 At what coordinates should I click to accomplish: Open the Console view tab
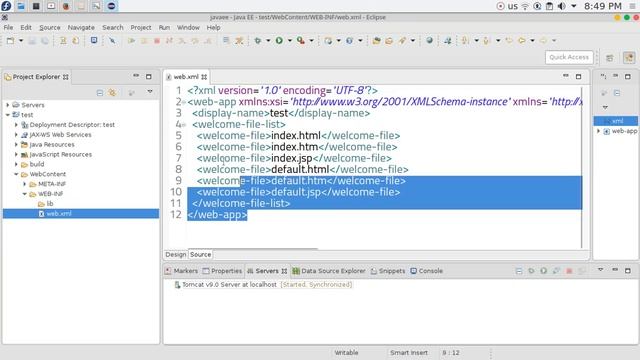tap(427, 271)
